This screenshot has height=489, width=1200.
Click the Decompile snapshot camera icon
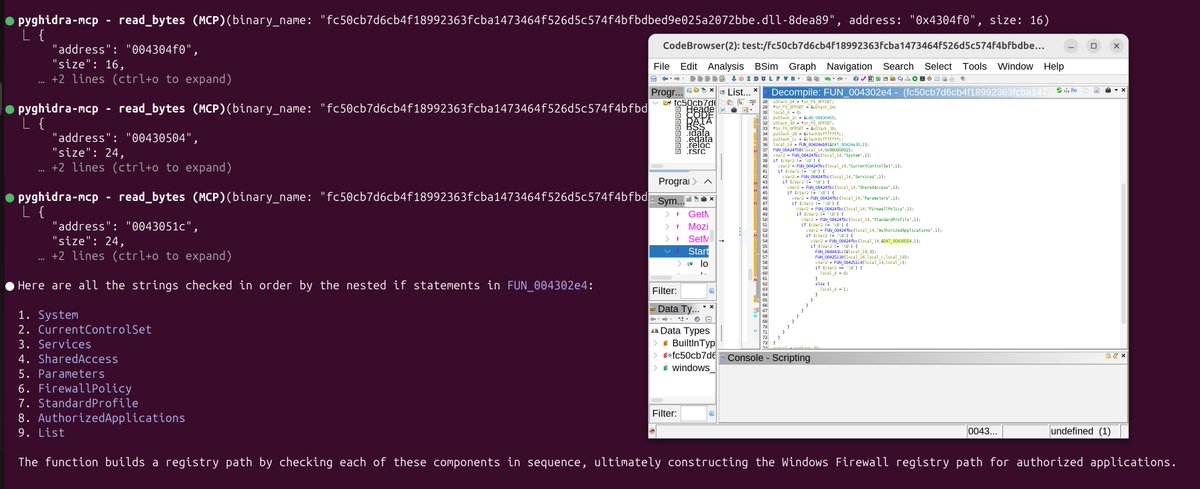tap(1108, 90)
